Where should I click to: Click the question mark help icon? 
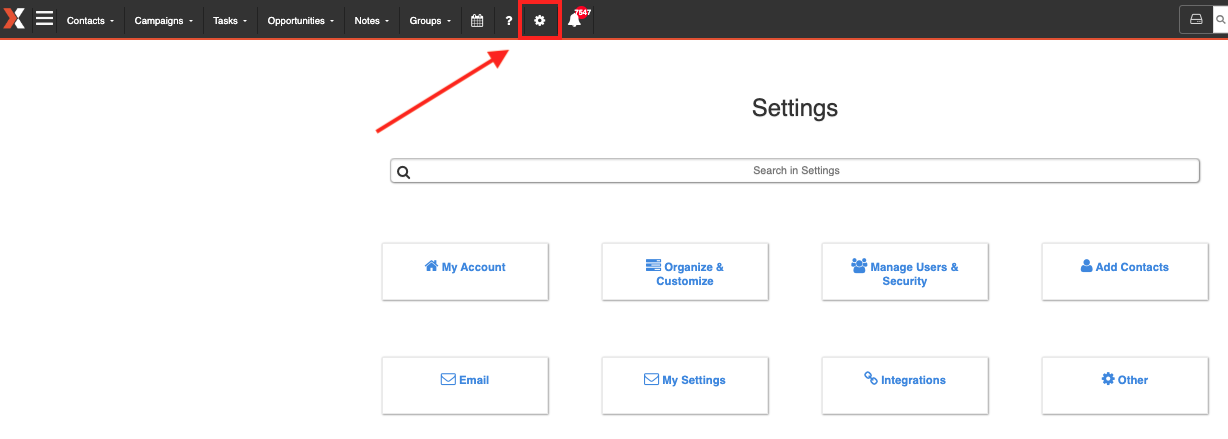509,20
